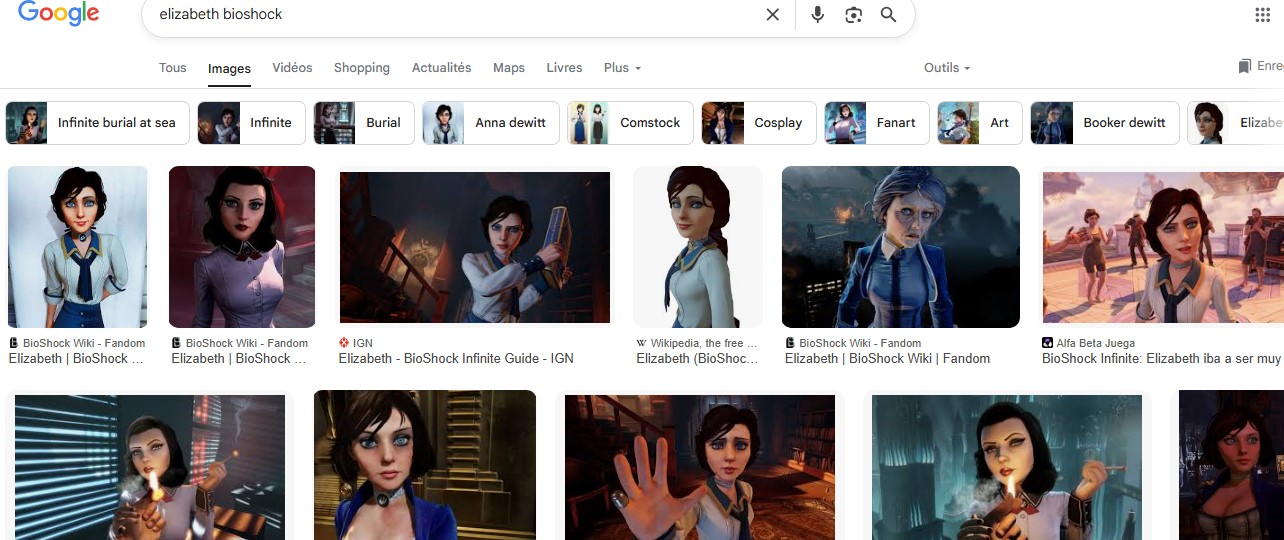The width and height of the screenshot is (1284, 540).
Task: Open Elizabeth lighting cigarette in Rapture image
Action: [x=1007, y=466]
